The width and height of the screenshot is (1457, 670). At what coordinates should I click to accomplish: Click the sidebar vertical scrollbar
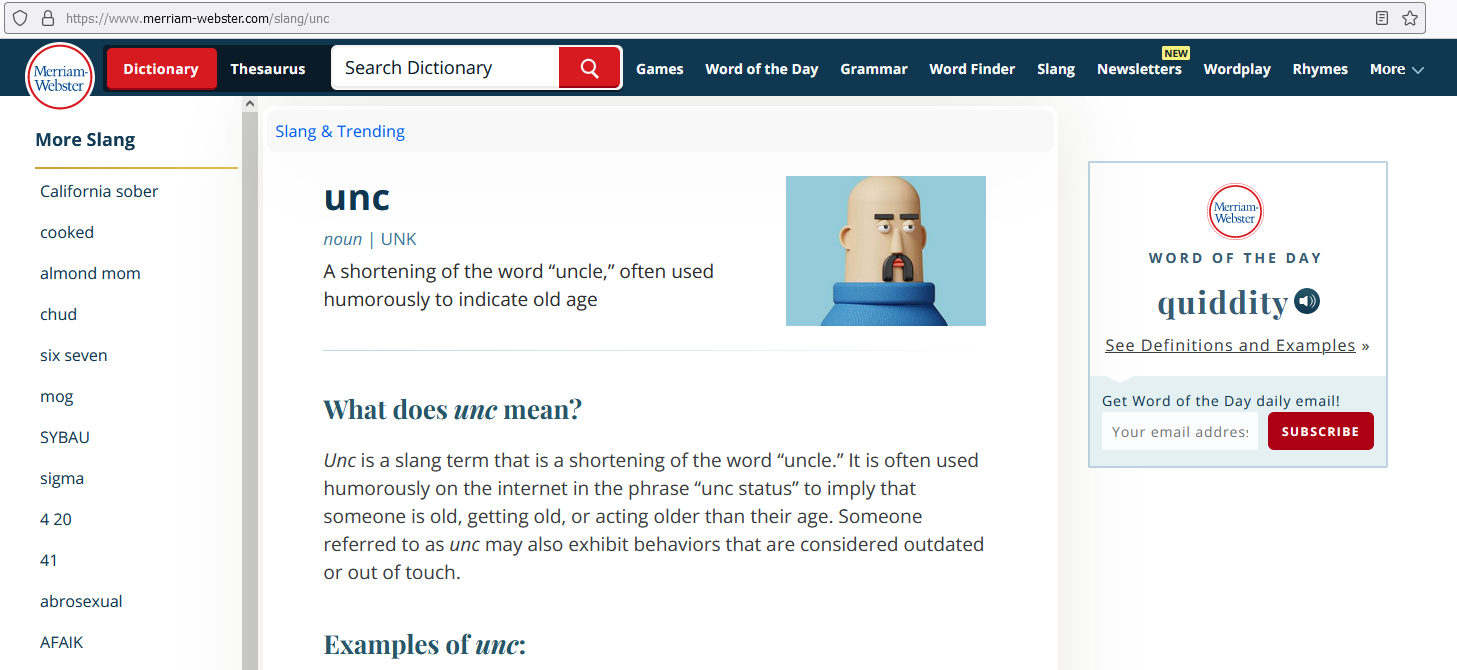click(x=250, y=390)
